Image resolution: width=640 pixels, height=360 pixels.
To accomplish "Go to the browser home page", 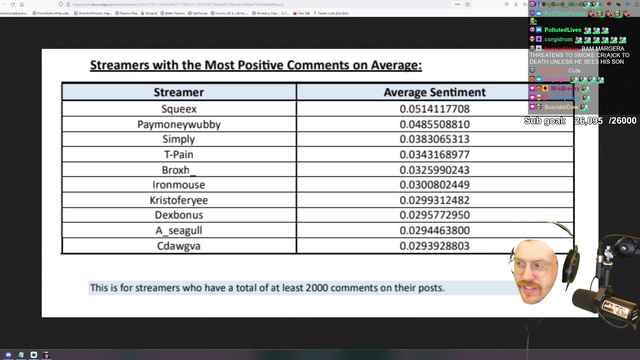I will pos(22,4).
